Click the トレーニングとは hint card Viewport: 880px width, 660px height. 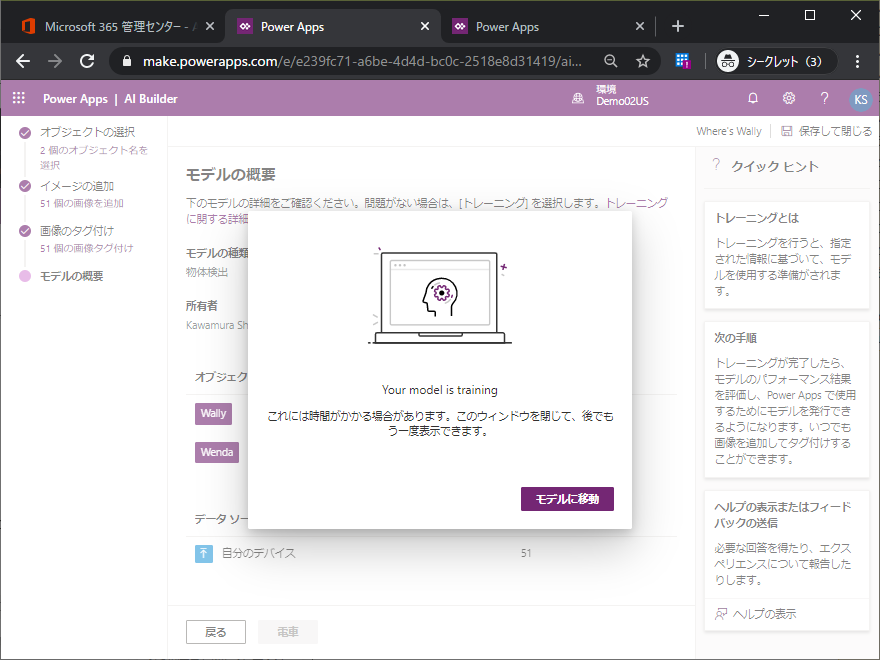point(786,255)
